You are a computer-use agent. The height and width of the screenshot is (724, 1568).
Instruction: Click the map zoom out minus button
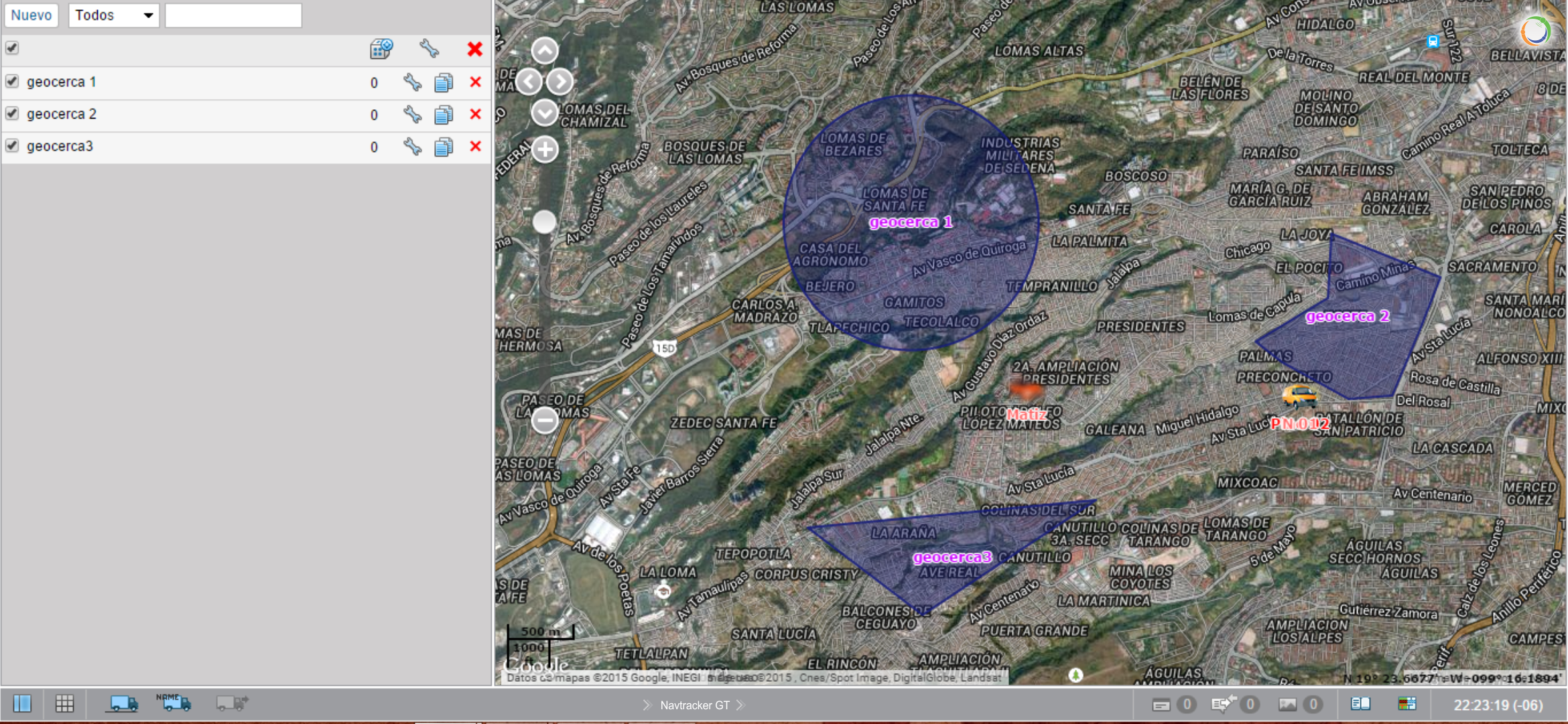pyautogui.click(x=545, y=421)
